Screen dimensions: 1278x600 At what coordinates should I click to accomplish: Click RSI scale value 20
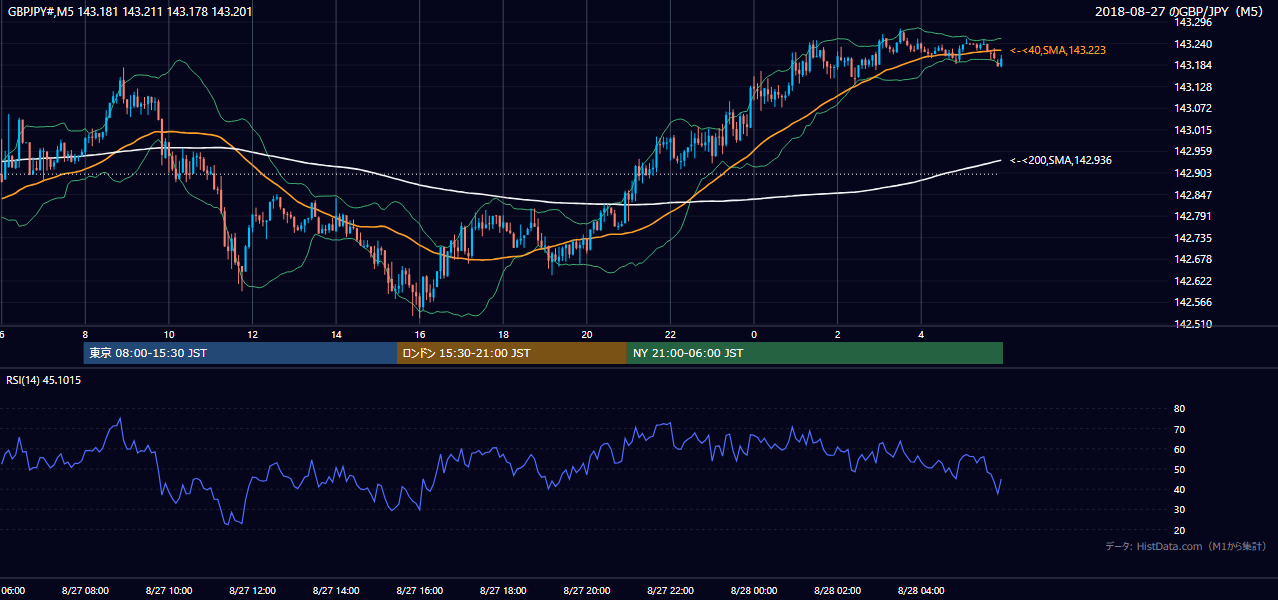[1179, 530]
